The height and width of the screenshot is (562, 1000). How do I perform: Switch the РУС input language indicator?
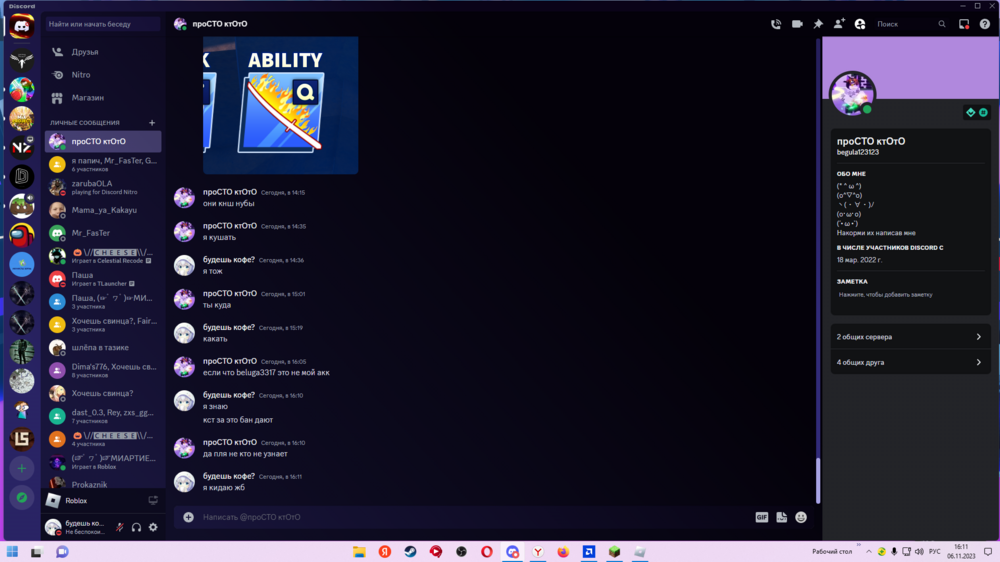coord(934,552)
